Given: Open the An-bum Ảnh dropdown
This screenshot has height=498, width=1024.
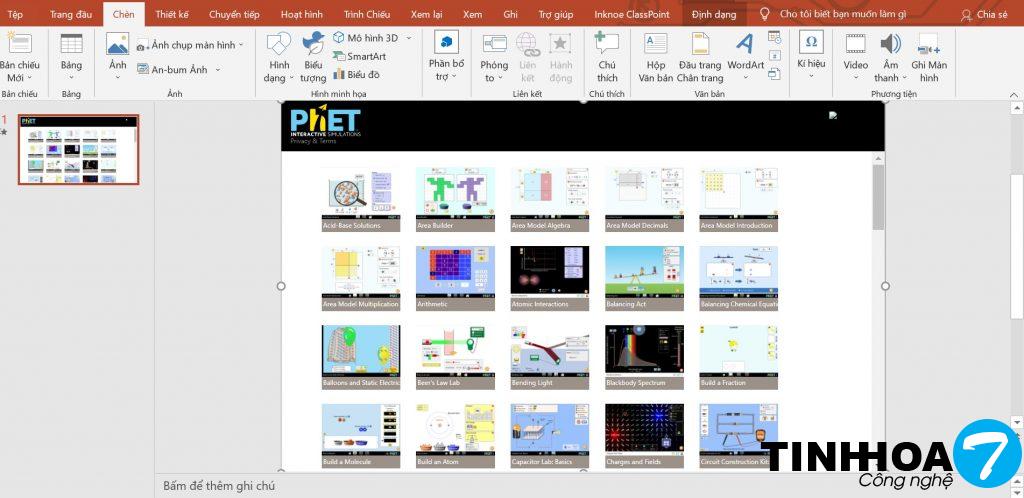Looking at the screenshot, I should (x=217, y=70).
